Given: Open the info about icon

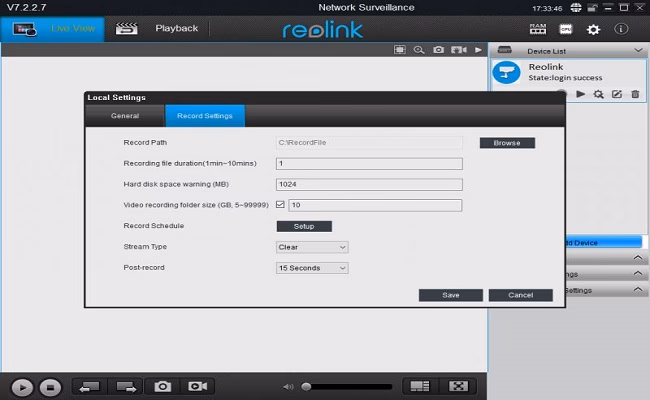Looking at the screenshot, I should coord(622,29).
